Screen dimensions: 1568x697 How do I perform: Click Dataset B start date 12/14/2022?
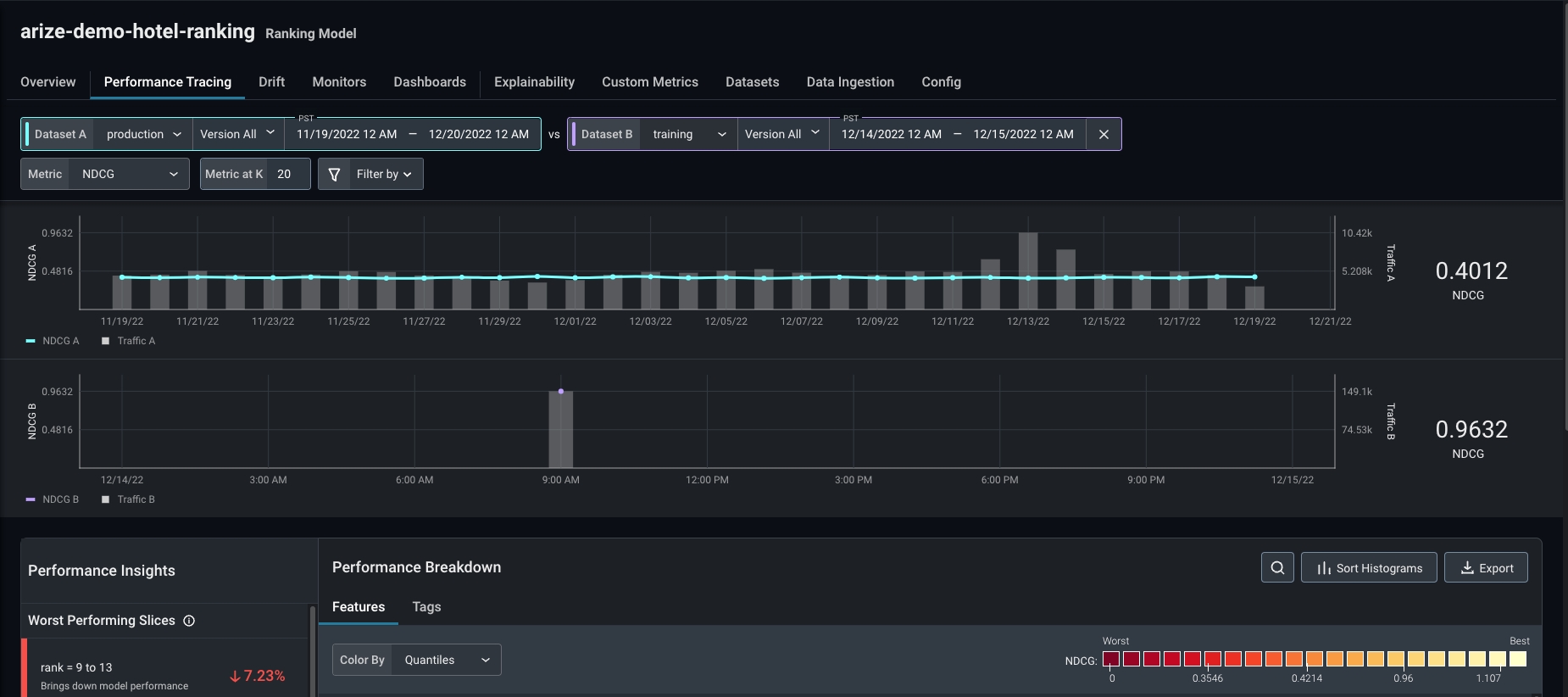[891, 134]
